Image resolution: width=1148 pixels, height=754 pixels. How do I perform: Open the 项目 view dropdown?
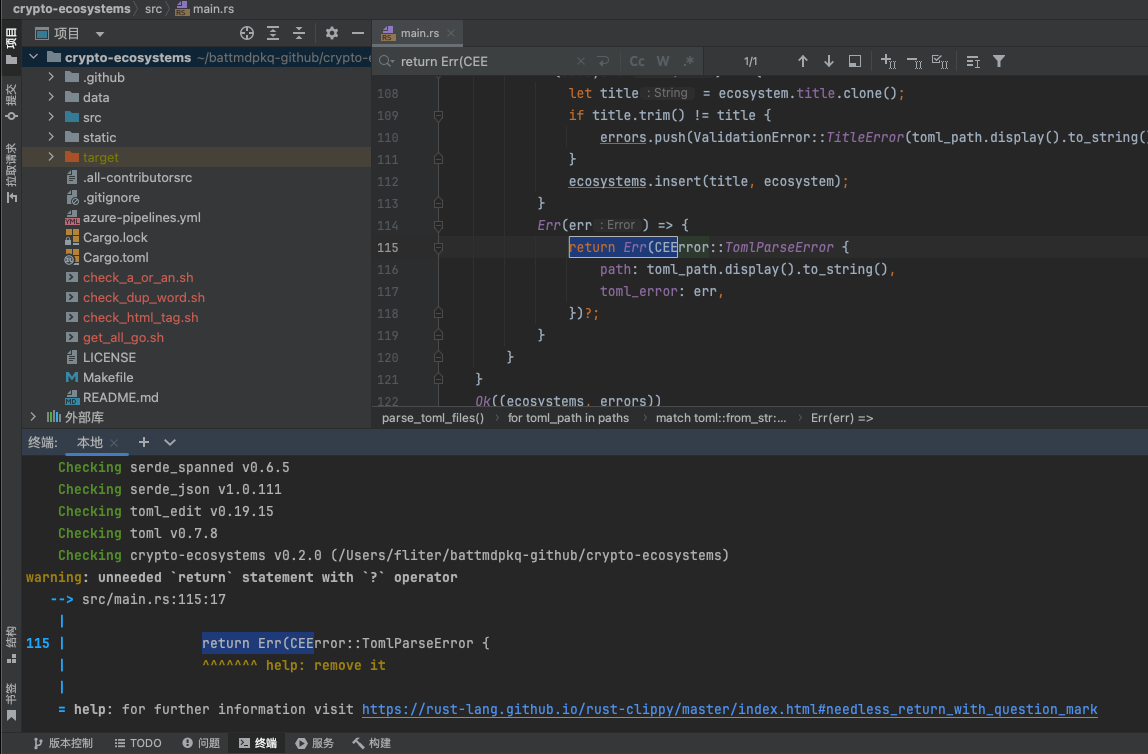point(100,34)
